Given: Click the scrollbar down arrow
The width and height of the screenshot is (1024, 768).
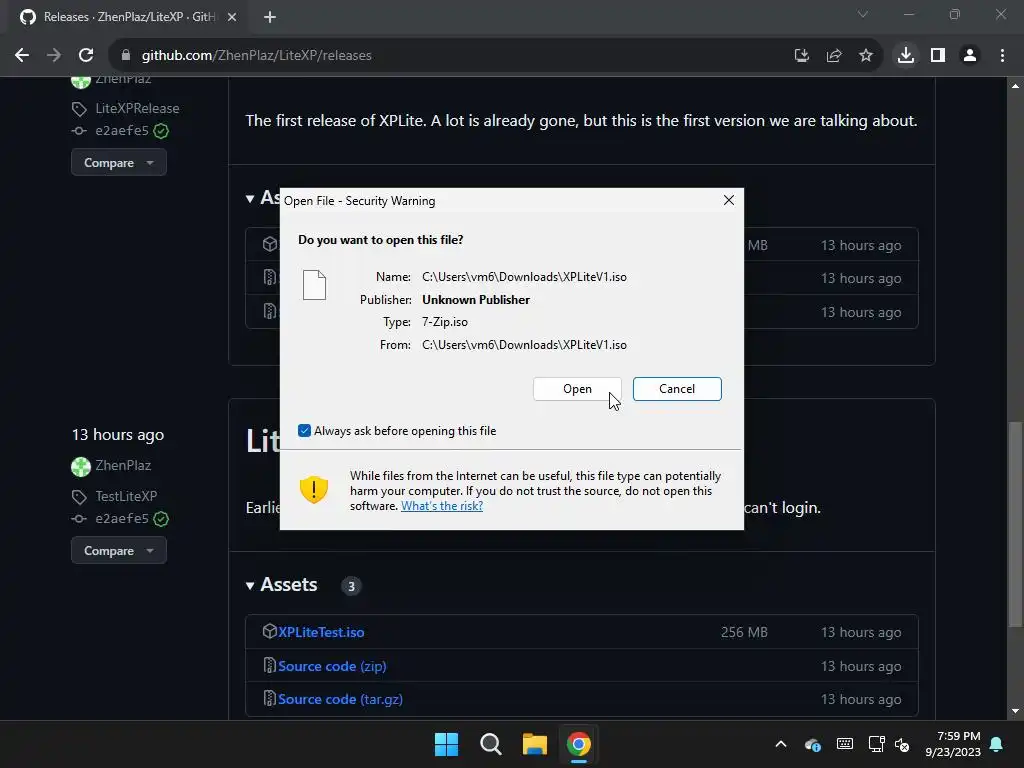Looking at the screenshot, I should tap(1015, 711).
